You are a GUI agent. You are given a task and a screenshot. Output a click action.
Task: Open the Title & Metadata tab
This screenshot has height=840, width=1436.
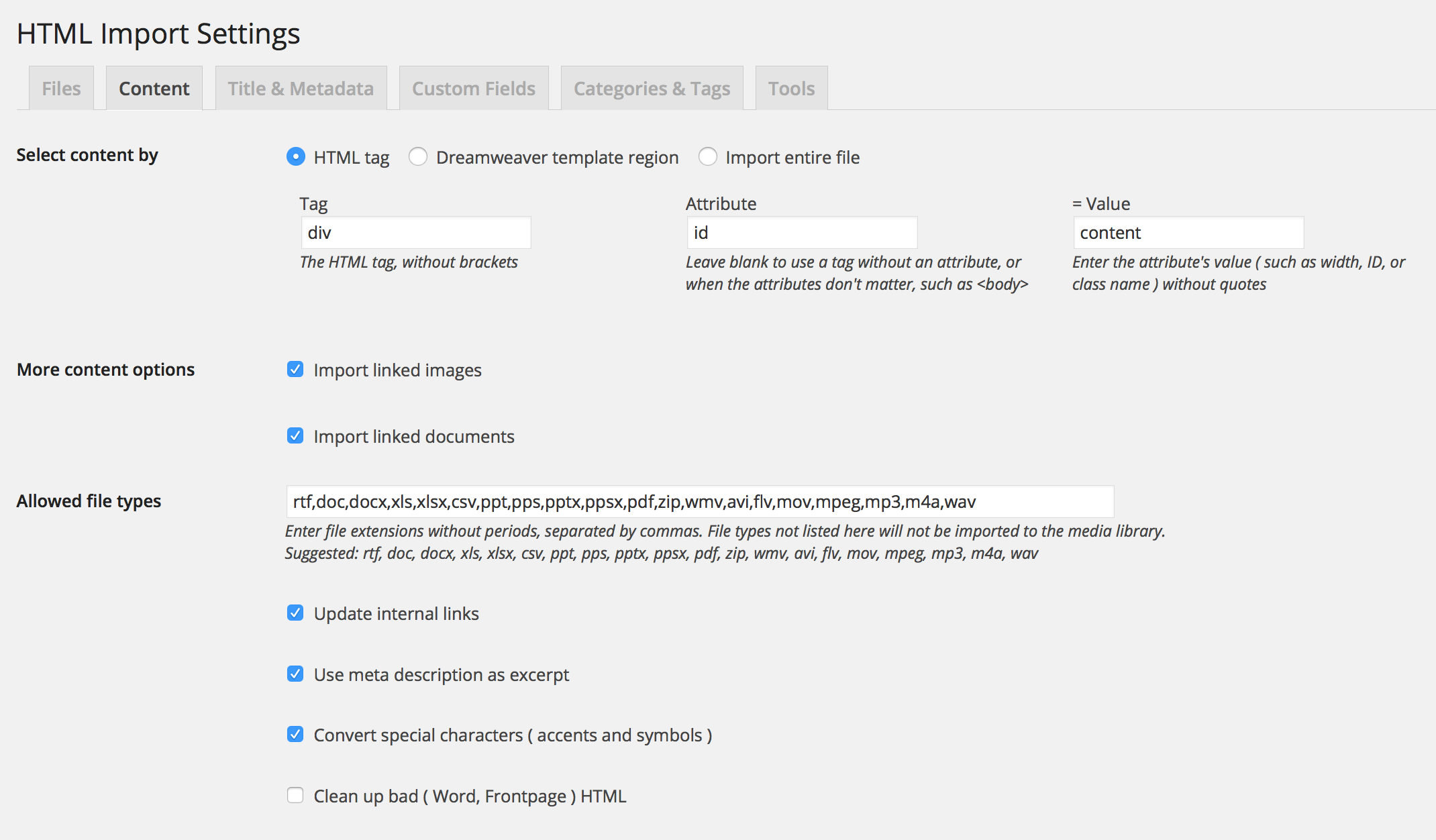(x=301, y=89)
